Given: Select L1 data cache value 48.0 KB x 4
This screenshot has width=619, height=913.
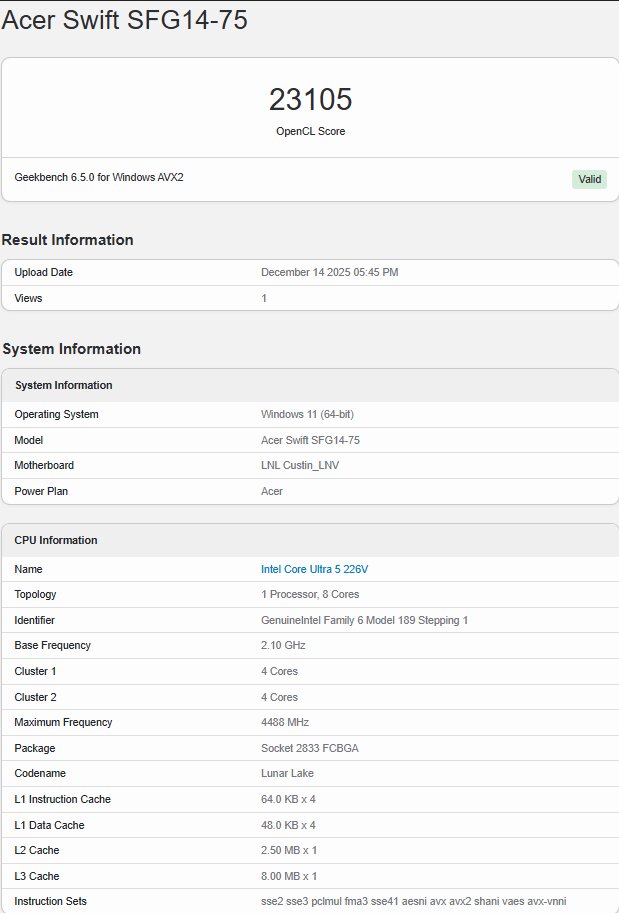Looking at the screenshot, I should pos(288,825).
